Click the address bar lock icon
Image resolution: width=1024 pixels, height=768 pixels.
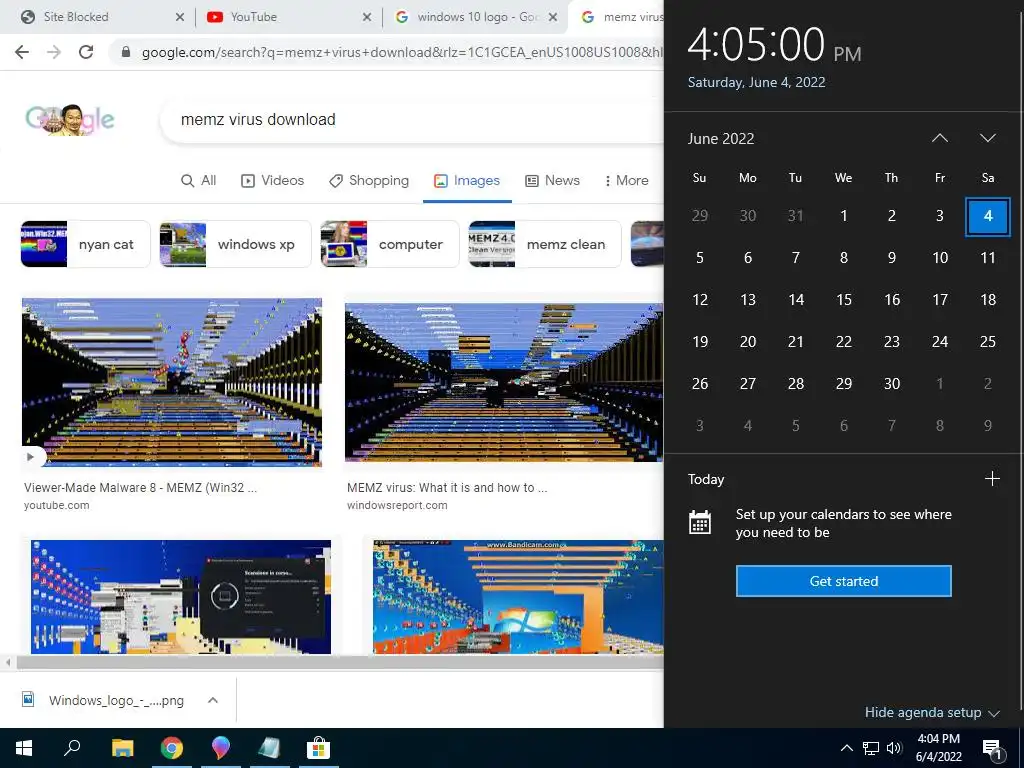(x=126, y=52)
